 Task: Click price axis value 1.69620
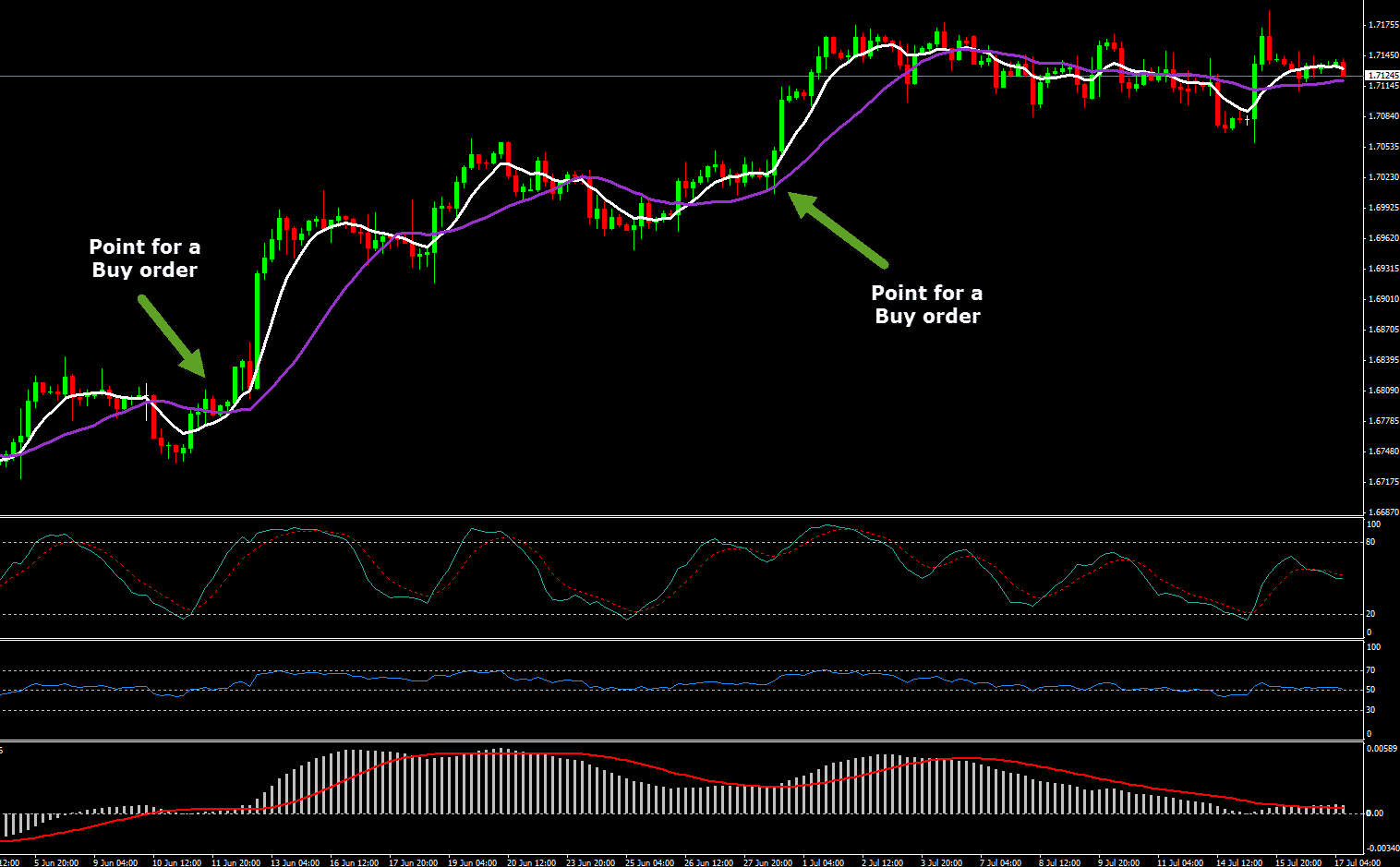[x=1383, y=238]
